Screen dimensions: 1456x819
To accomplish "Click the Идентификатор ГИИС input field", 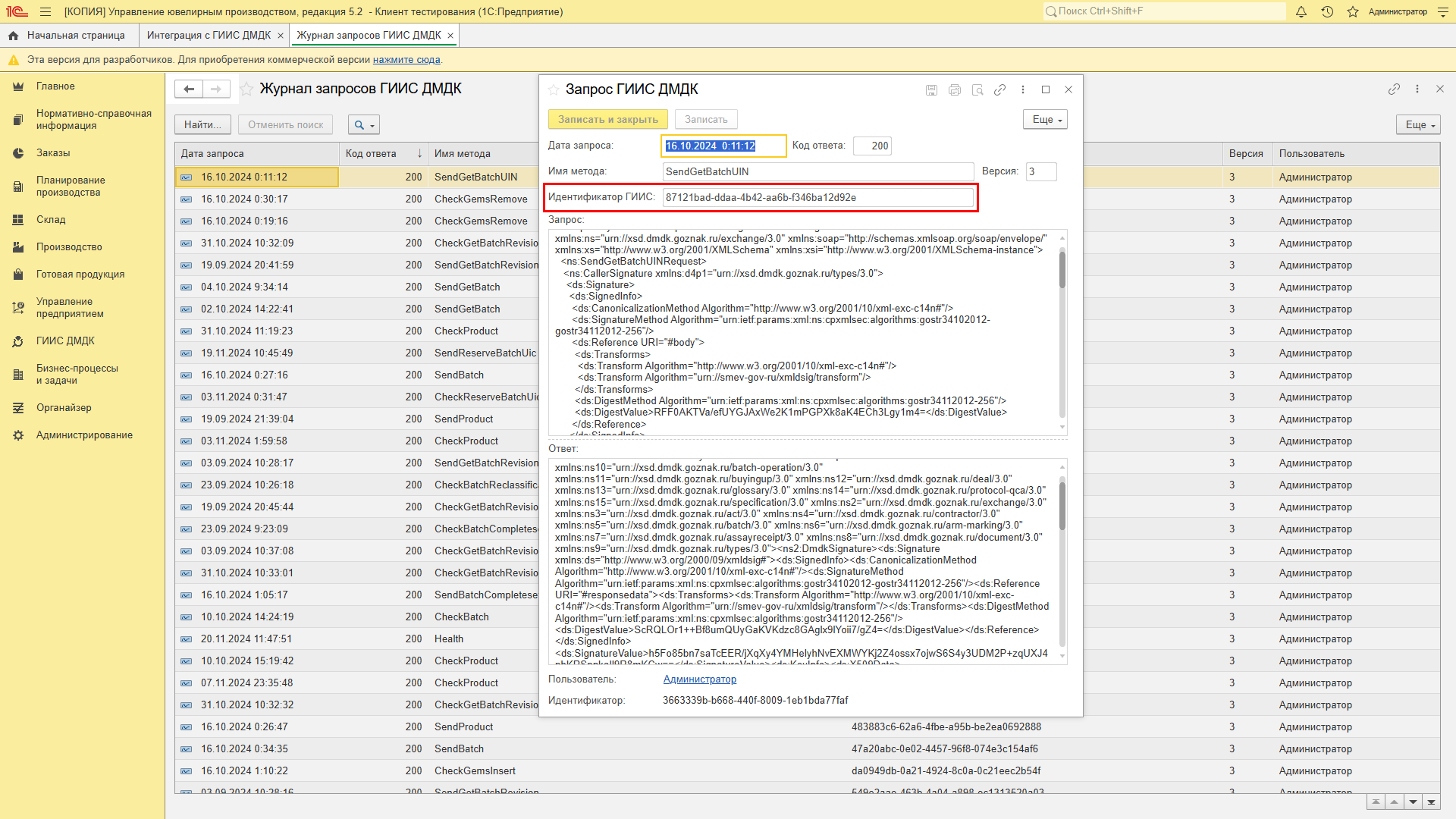I will pyautogui.click(x=817, y=197).
